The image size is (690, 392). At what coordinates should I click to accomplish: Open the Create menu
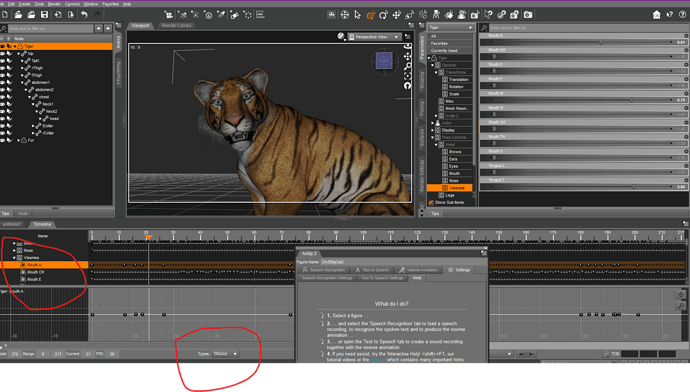(24, 4)
